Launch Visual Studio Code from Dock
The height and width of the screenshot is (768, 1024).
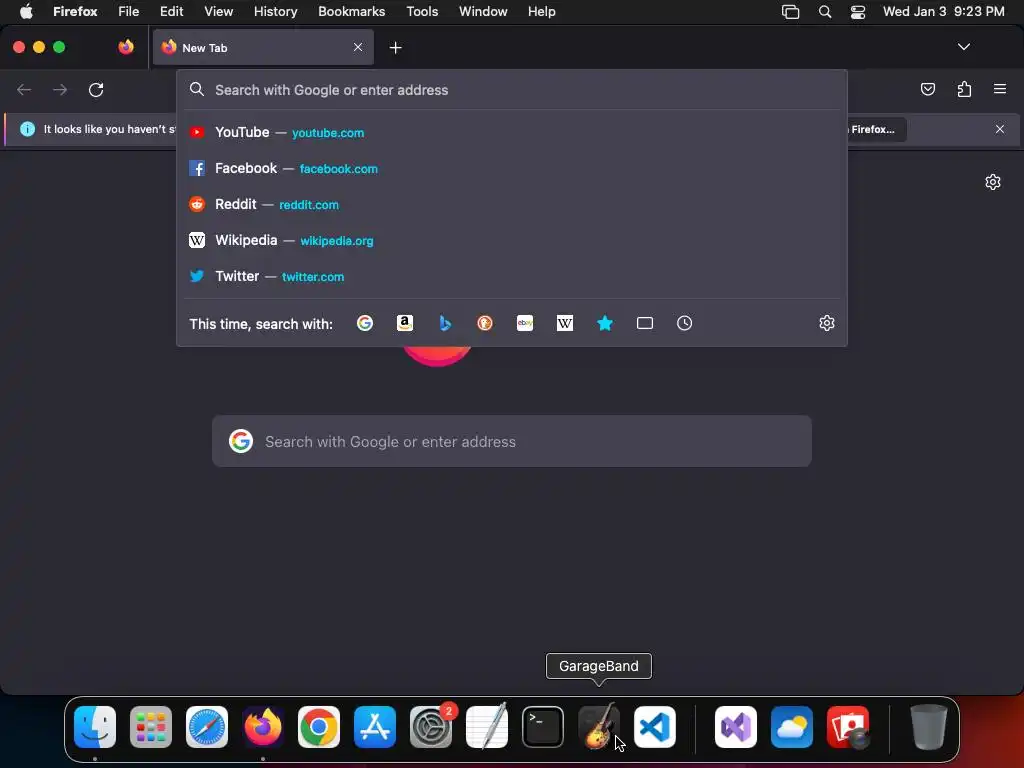[655, 727]
